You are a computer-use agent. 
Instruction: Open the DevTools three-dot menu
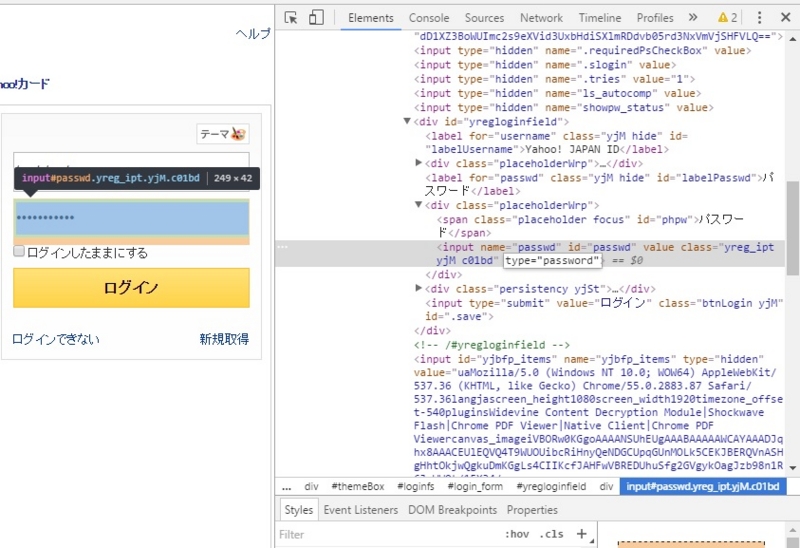(x=759, y=18)
